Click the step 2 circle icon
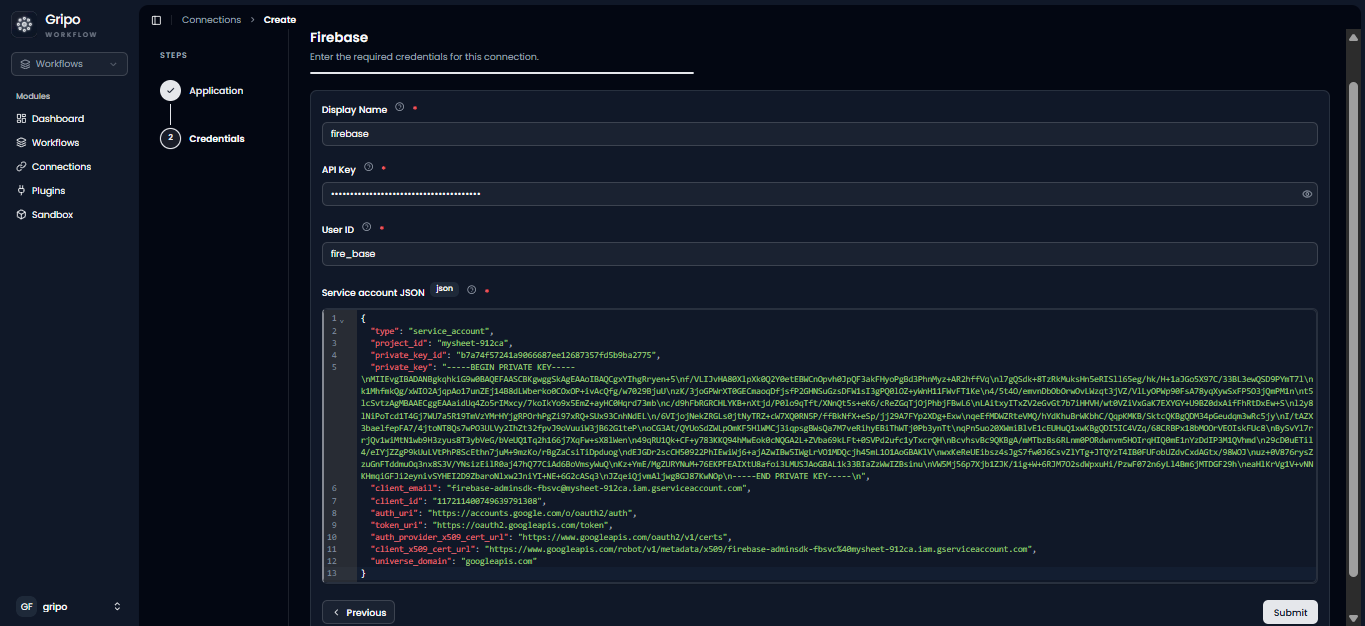This screenshot has width=1365, height=626. [x=170, y=139]
